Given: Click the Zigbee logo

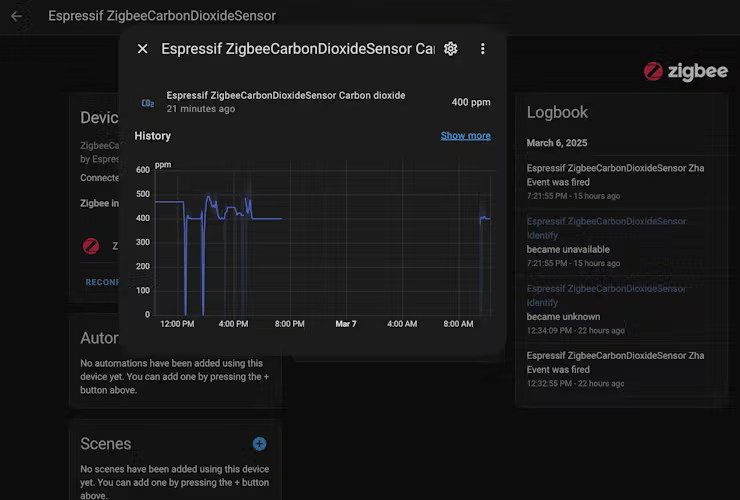Looking at the screenshot, I should 685,71.
